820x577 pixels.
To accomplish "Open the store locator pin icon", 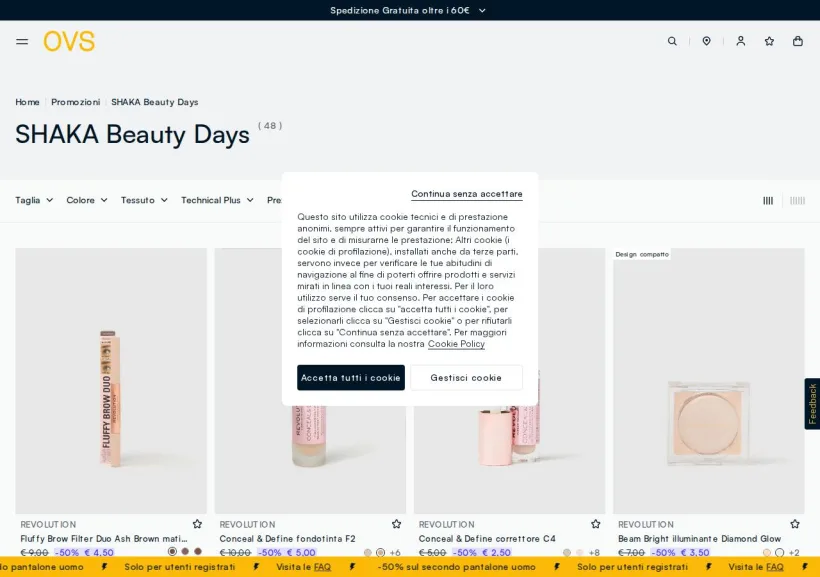I will click(707, 41).
